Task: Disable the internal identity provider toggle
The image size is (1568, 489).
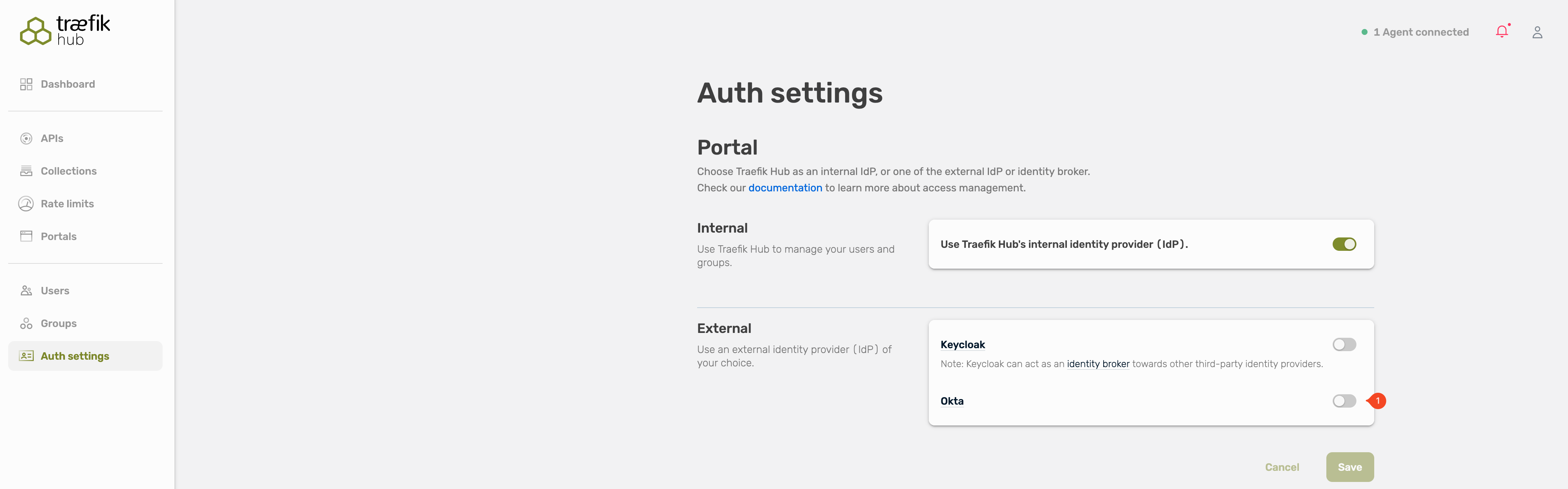Action: (x=1344, y=244)
